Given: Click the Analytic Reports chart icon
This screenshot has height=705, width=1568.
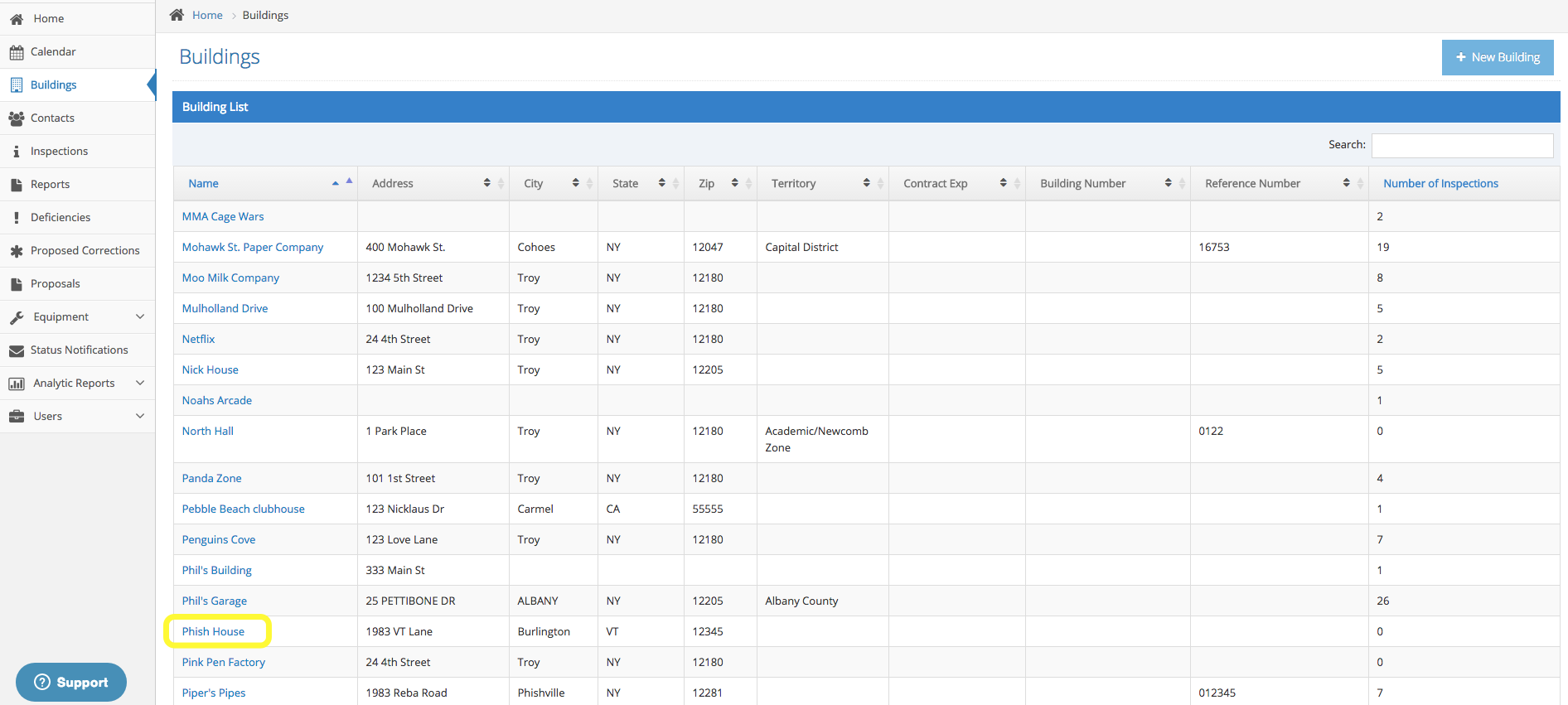Looking at the screenshot, I should (17, 384).
